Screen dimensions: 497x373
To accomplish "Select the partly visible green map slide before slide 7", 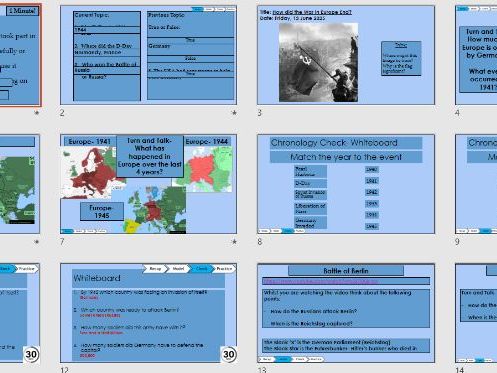I will click(x=20, y=184).
